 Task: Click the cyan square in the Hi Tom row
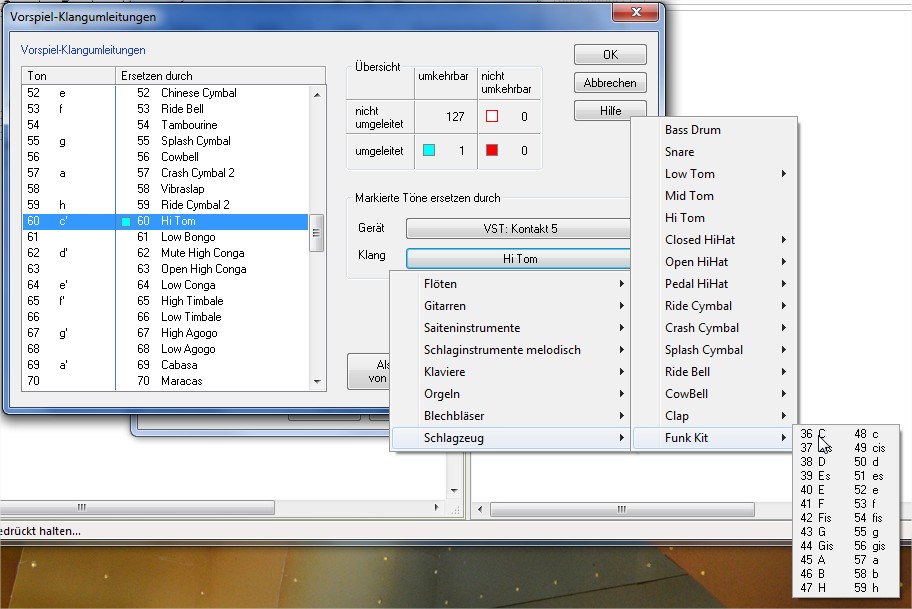point(126,221)
